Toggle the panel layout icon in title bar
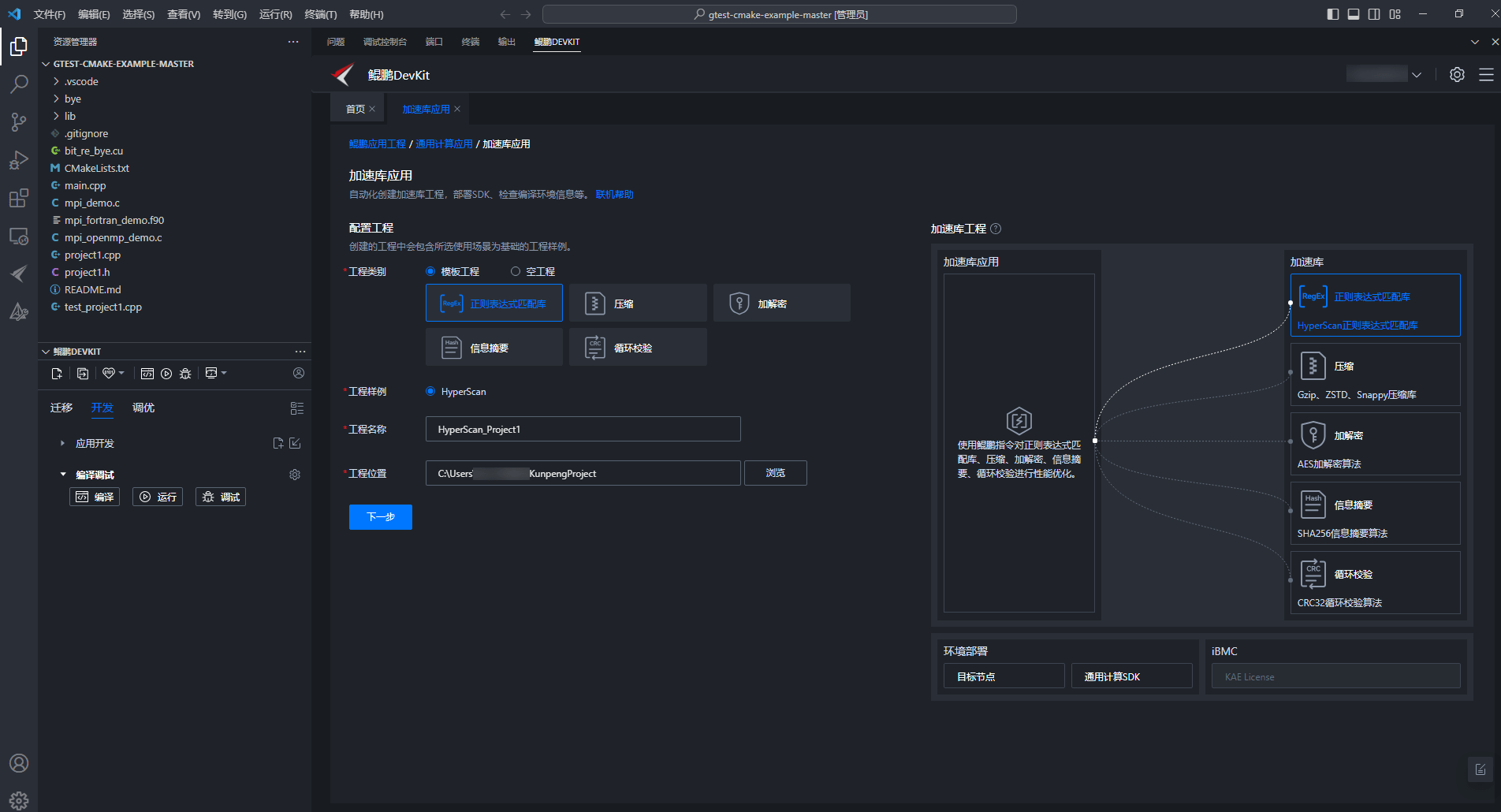Viewport: 1501px width, 812px height. tap(1354, 14)
